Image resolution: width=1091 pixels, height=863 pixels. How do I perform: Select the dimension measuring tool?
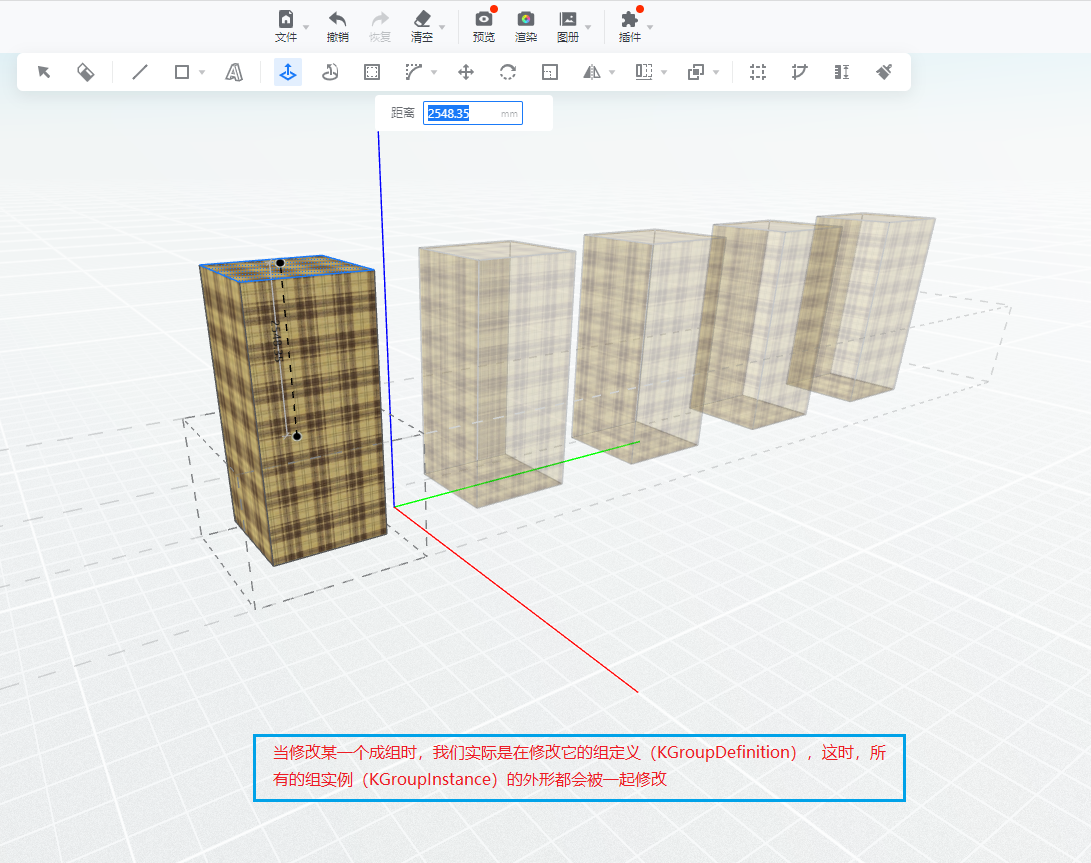pyautogui.click(x=842, y=72)
